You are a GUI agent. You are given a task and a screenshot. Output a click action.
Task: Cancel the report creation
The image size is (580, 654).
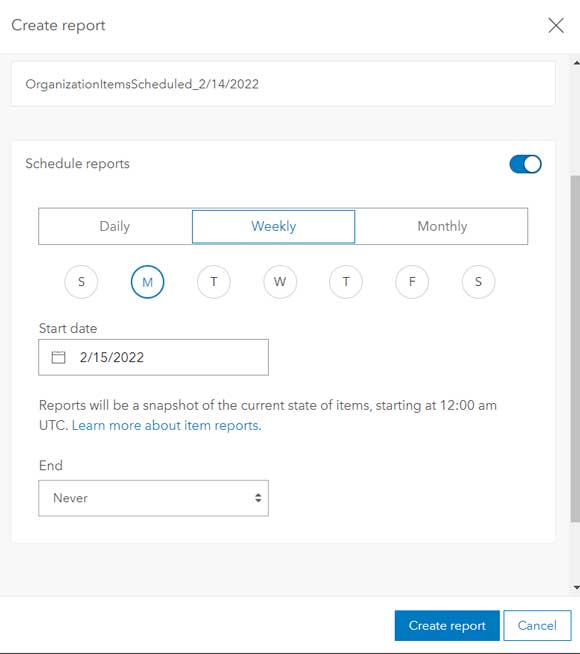(x=537, y=626)
